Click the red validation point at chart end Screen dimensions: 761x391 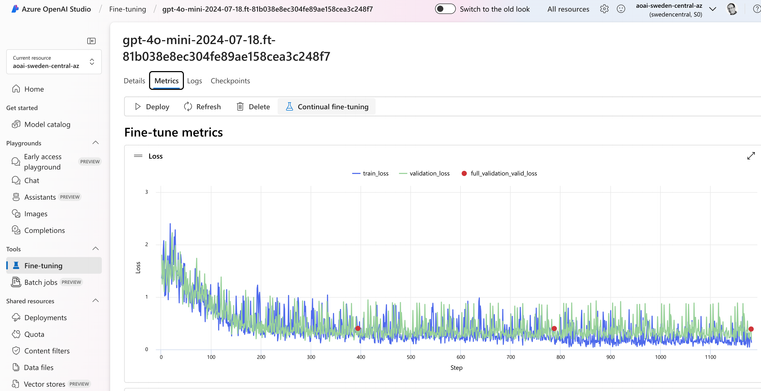751,329
